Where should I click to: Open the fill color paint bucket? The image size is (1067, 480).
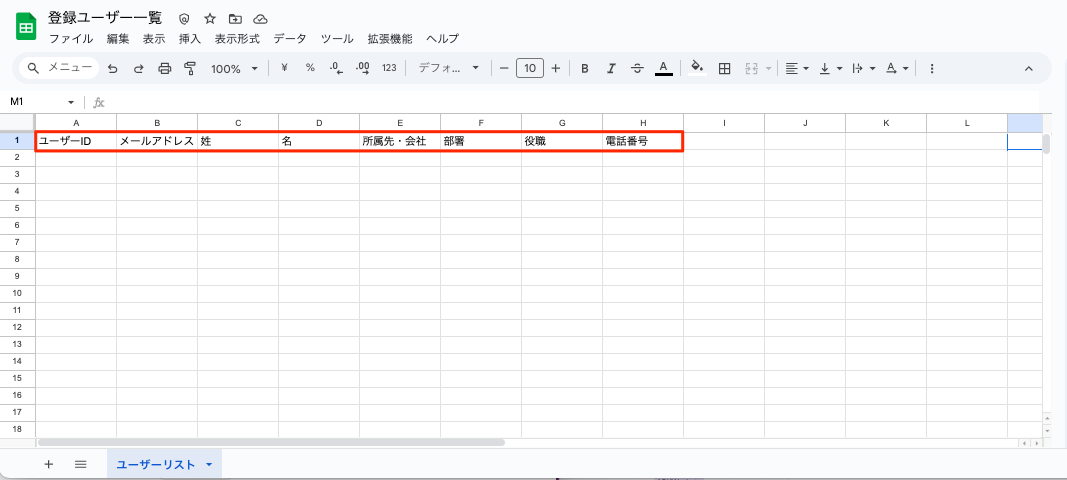pyautogui.click(x=697, y=68)
